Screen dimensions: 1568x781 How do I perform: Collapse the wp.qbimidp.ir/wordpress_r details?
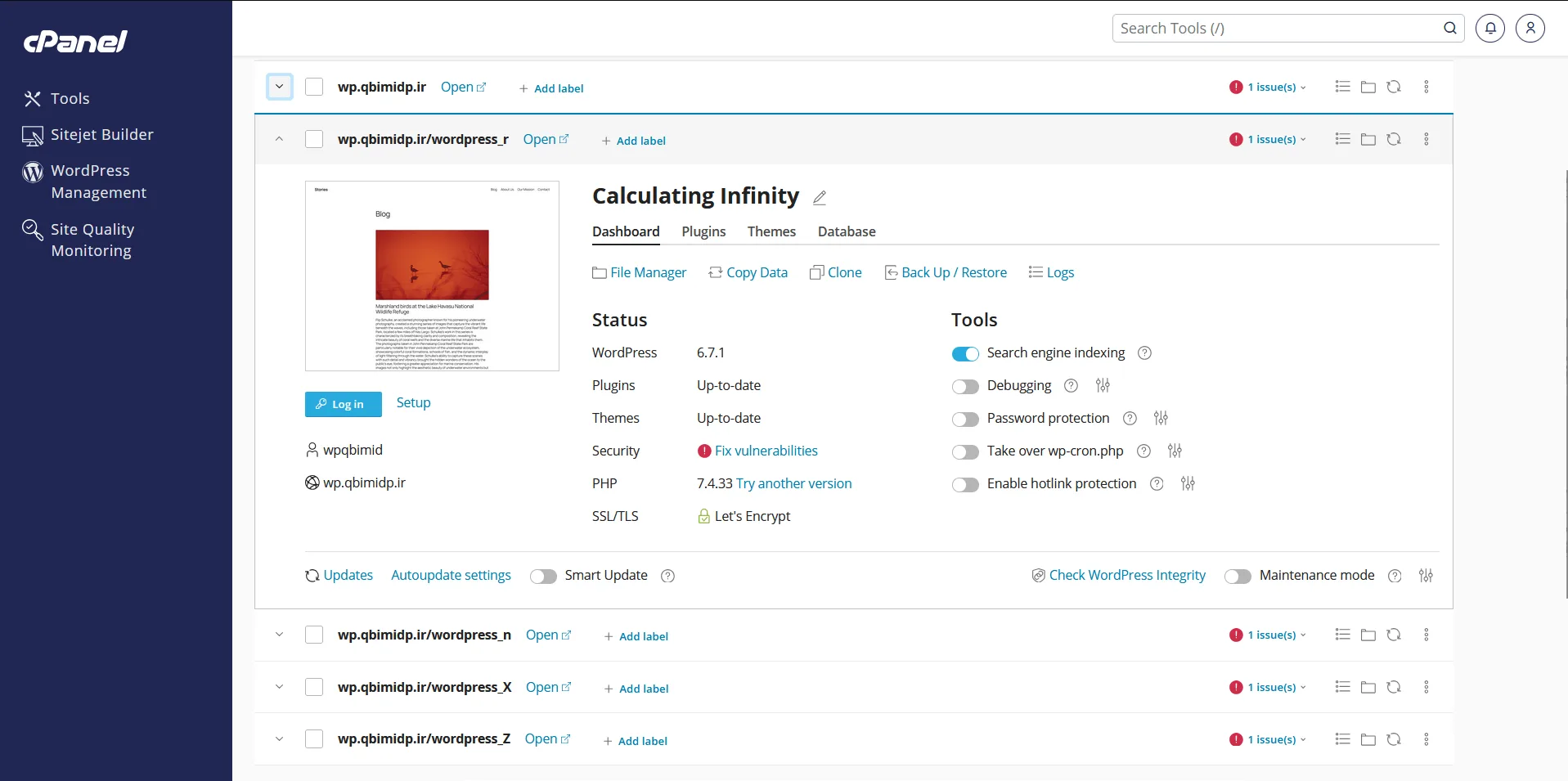(x=279, y=140)
